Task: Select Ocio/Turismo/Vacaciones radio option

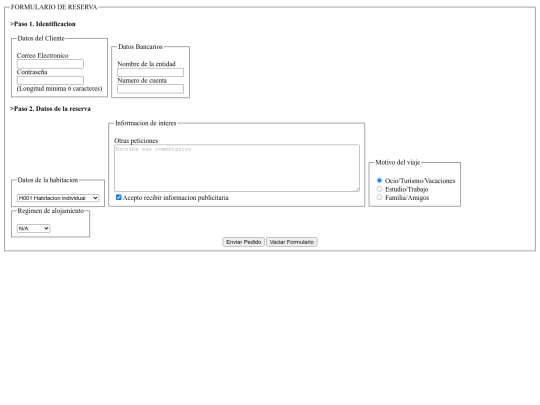Action: coord(379,180)
